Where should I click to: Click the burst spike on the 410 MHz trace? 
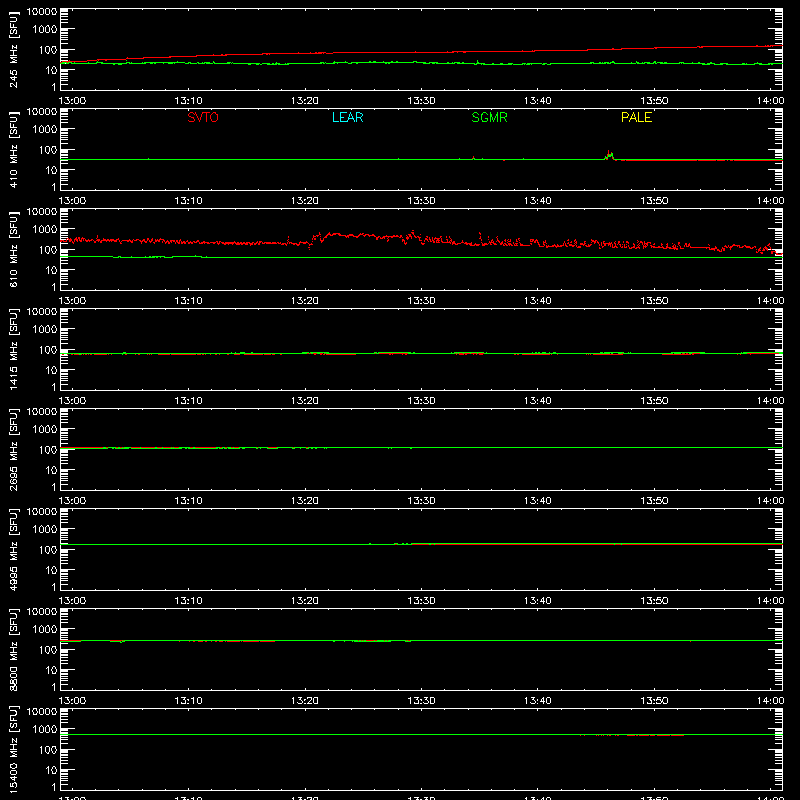(609, 155)
